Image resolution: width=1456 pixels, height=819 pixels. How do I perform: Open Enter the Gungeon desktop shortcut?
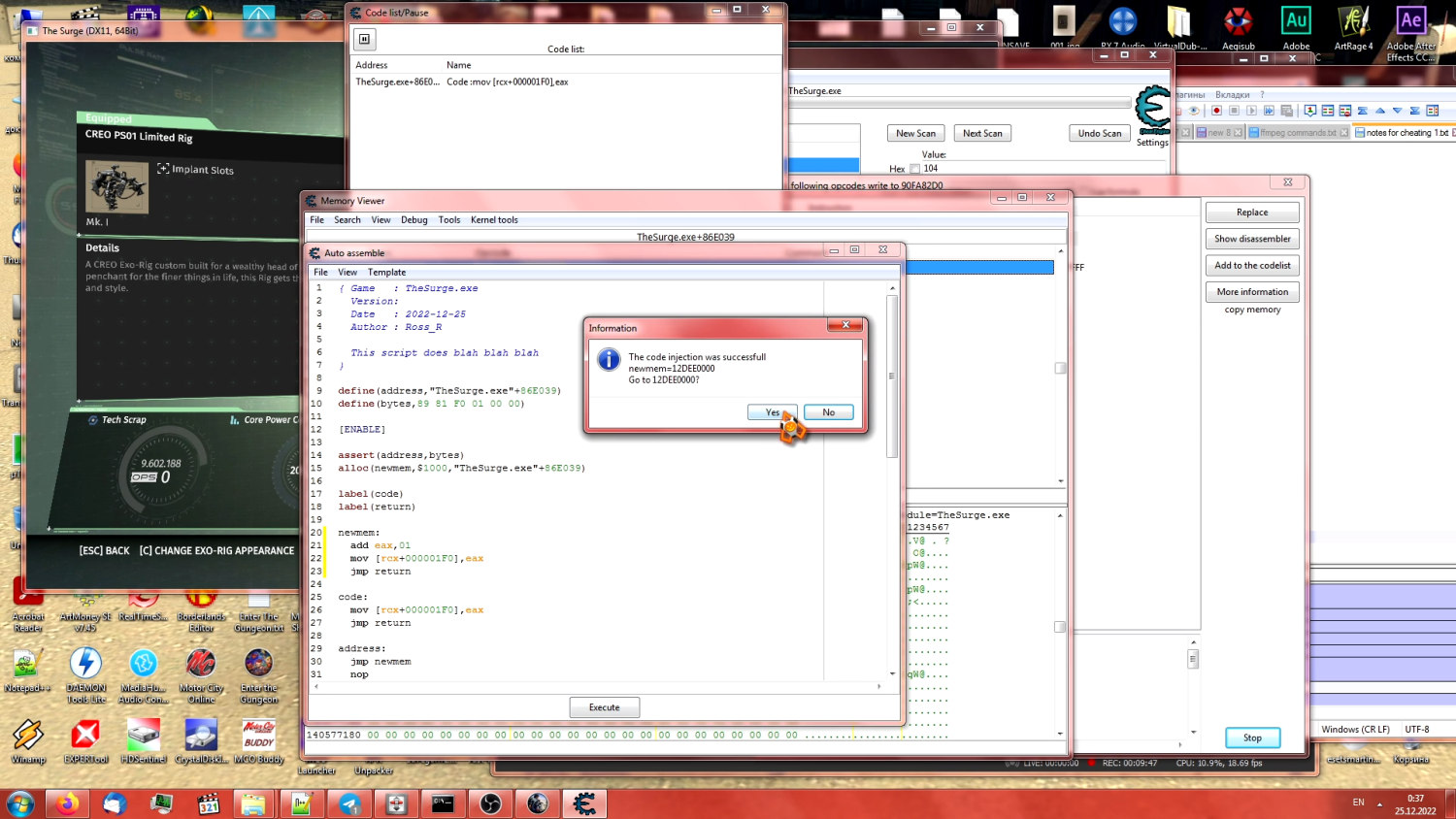[258, 675]
